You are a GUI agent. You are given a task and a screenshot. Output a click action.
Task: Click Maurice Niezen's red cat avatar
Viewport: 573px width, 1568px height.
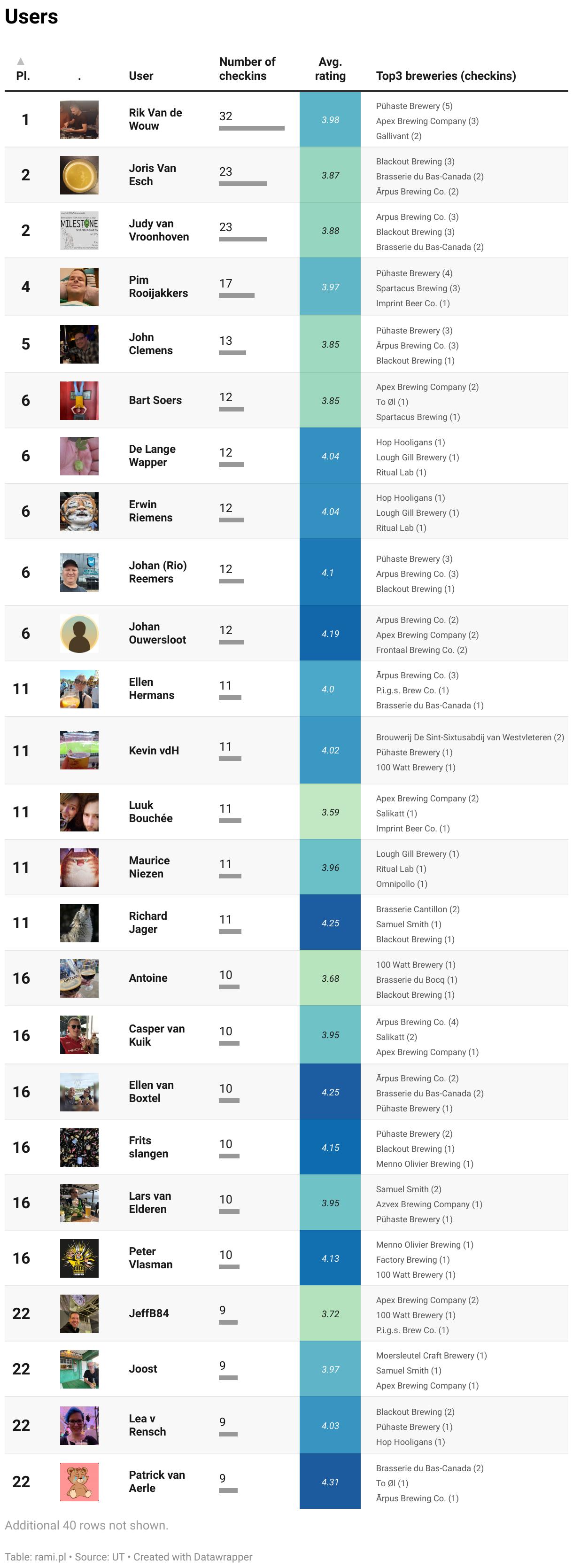point(79,868)
